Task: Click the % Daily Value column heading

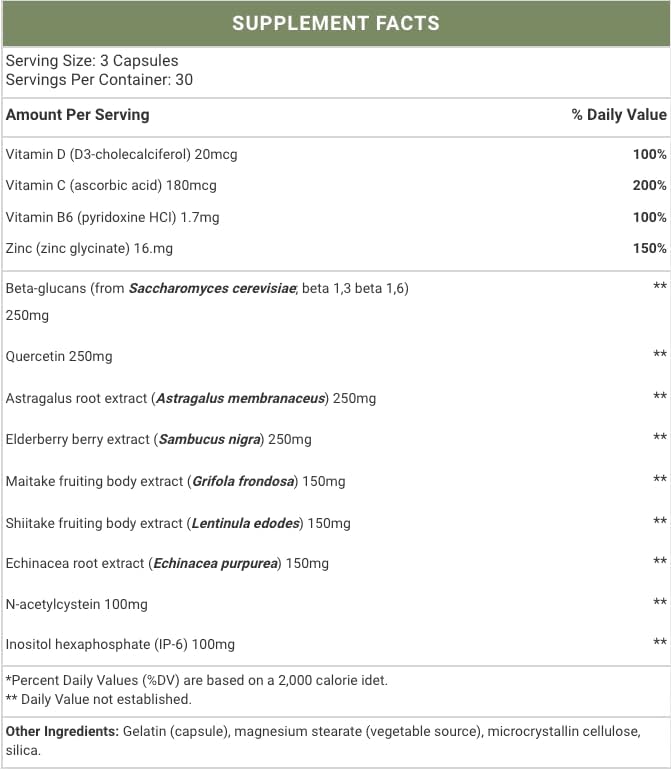Action: pyautogui.click(x=619, y=115)
